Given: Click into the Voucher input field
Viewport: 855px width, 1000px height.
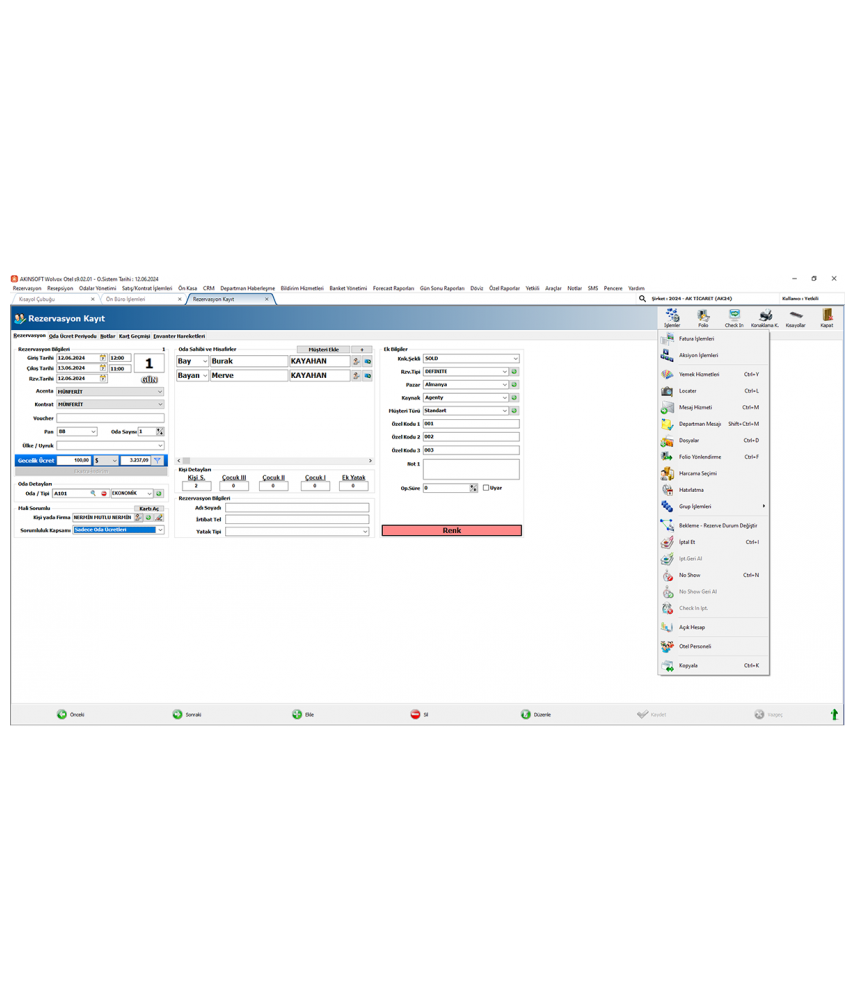Looking at the screenshot, I should click(x=110, y=419).
